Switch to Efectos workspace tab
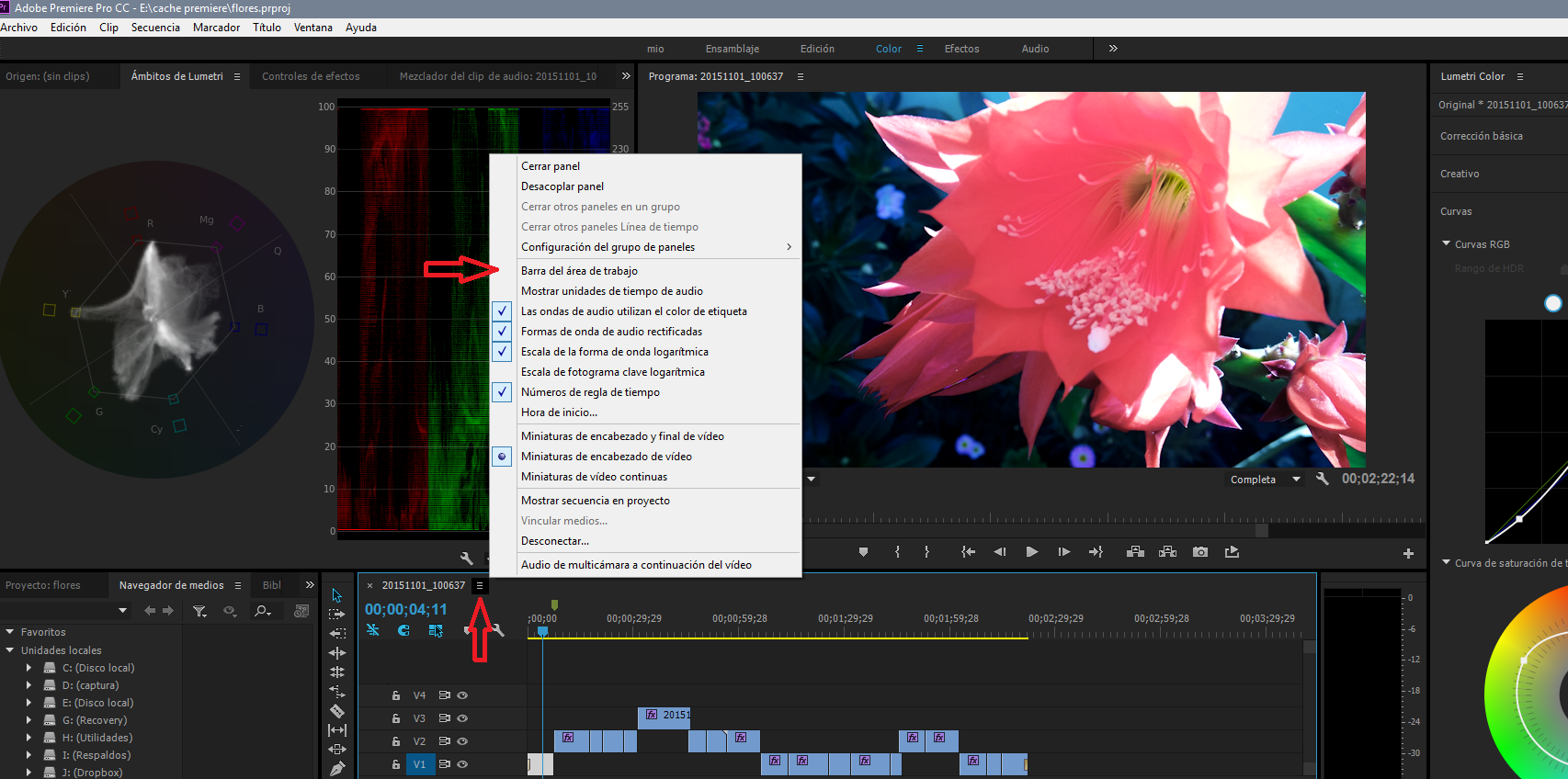The width and height of the screenshot is (1568, 779). (961, 49)
